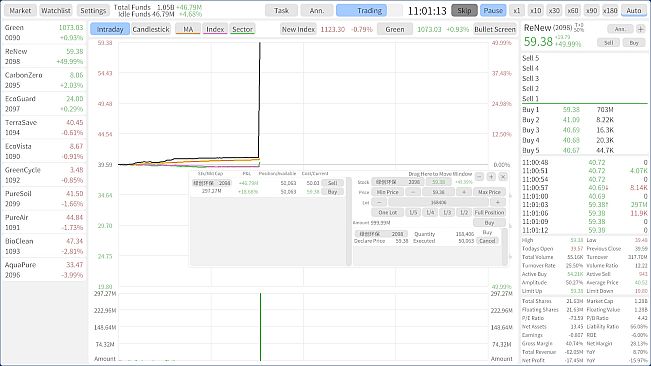The image size is (651, 366).
Task: Submit order with Buy button under Amount
Action: (489, 223)
